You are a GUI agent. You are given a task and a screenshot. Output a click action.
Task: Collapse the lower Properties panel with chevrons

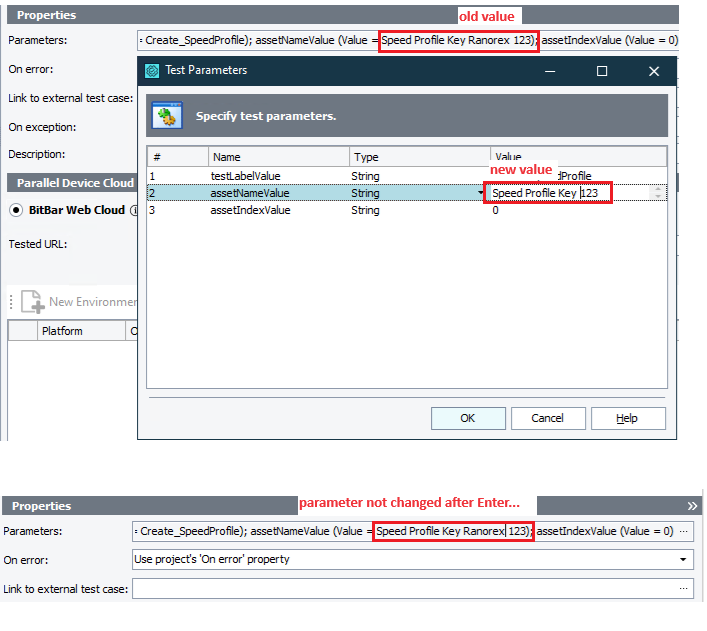pyautogui.click(x=692, y=506)
